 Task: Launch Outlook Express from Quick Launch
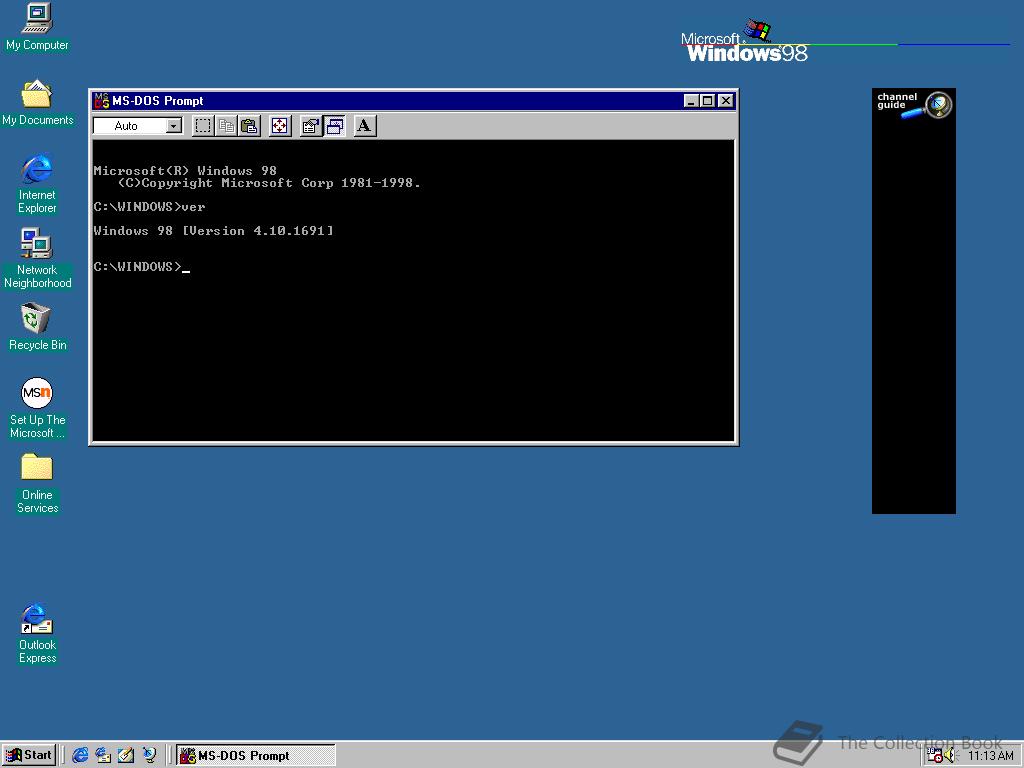click(x=103, y=755)
